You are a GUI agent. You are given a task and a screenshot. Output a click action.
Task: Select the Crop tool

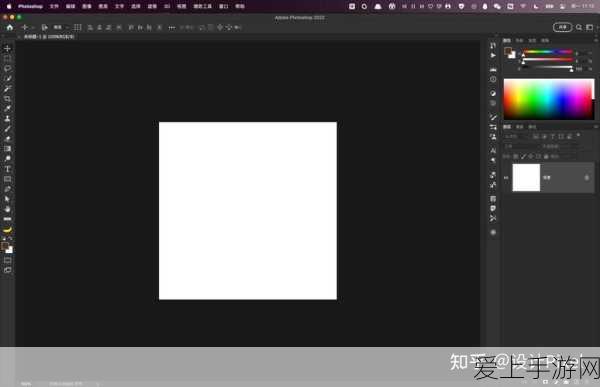click(x=7, y=98)
